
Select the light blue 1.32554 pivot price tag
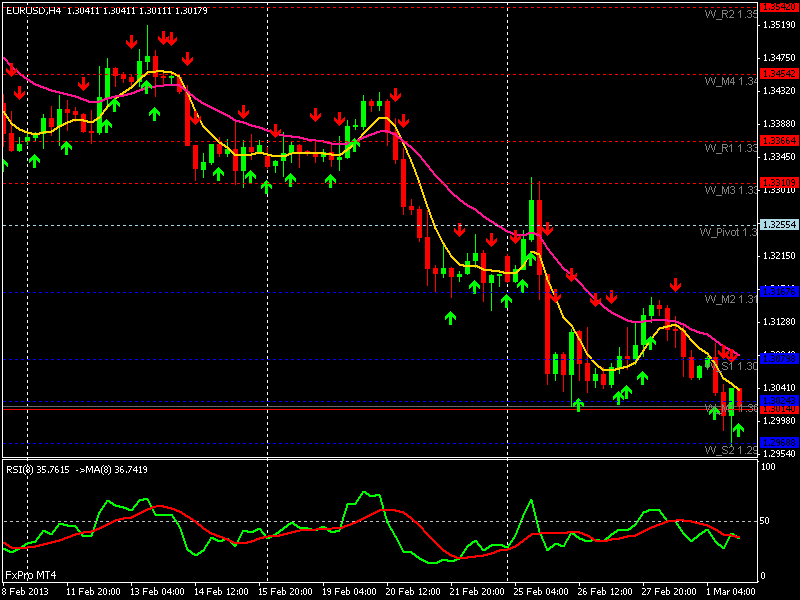tap(779, 224)
